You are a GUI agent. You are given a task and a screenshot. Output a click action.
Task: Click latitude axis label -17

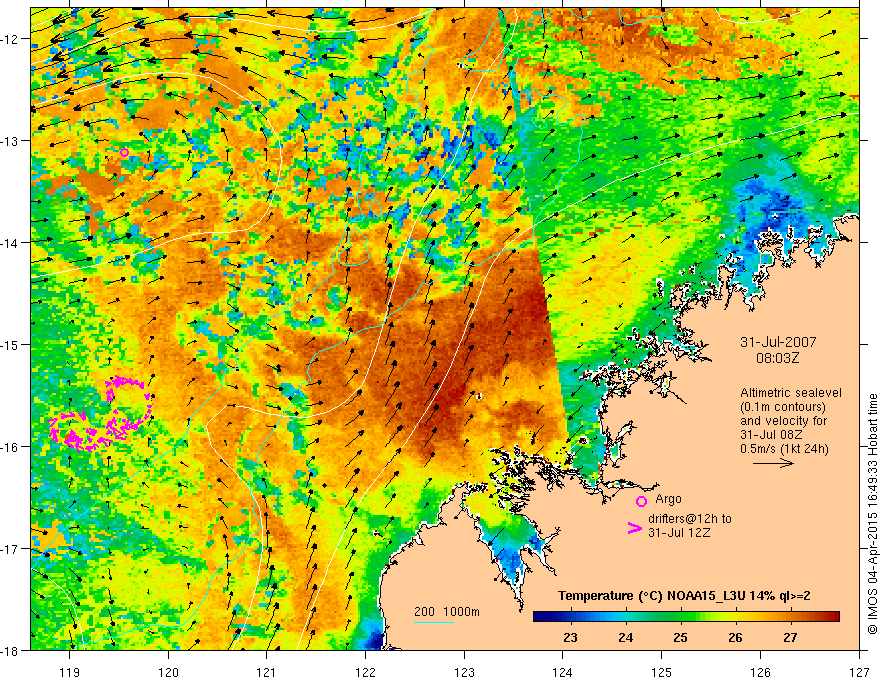[11, 549]
